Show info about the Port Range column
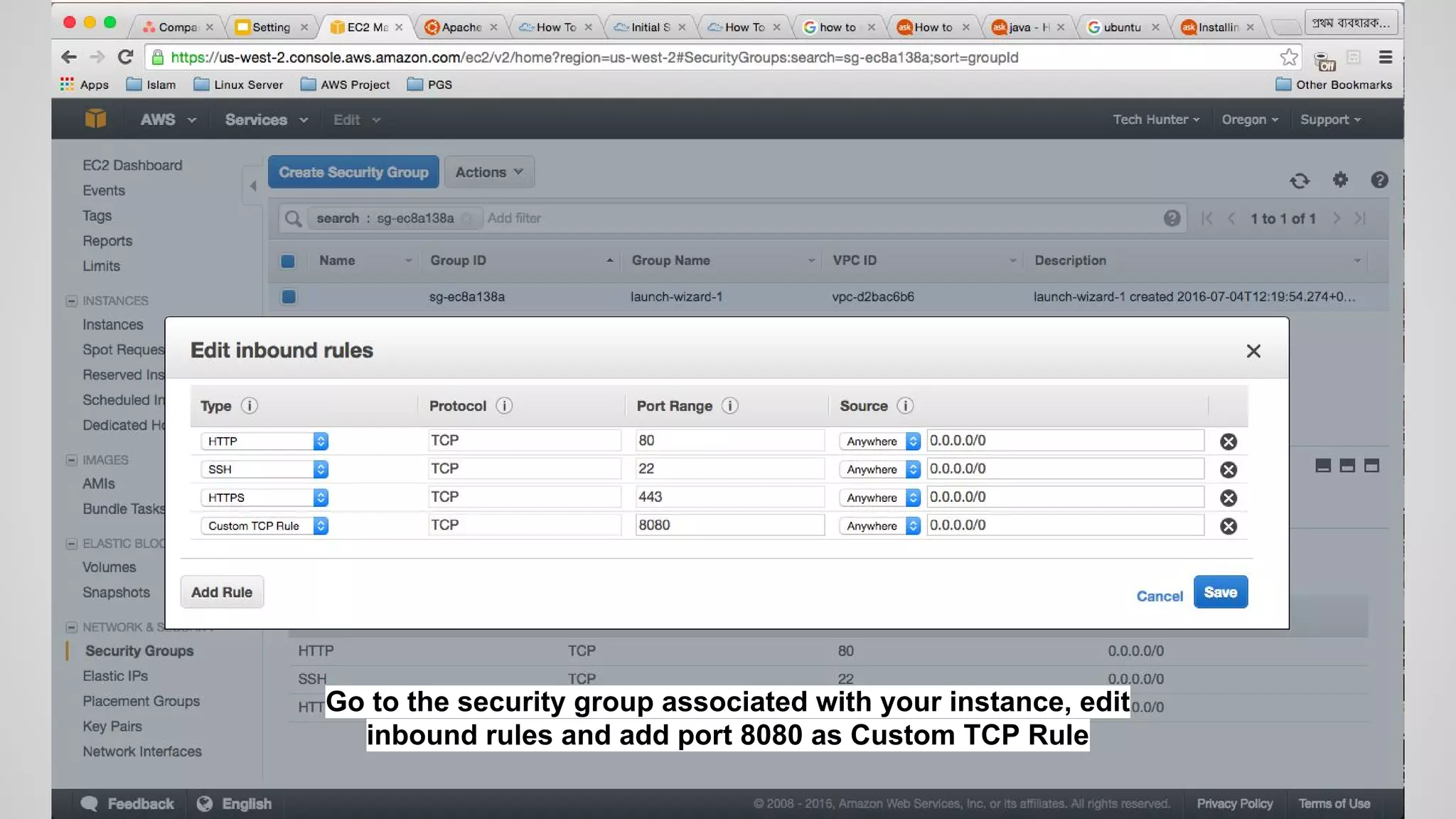Viewport: 1456px width, 819px height. tap(729, 405)
